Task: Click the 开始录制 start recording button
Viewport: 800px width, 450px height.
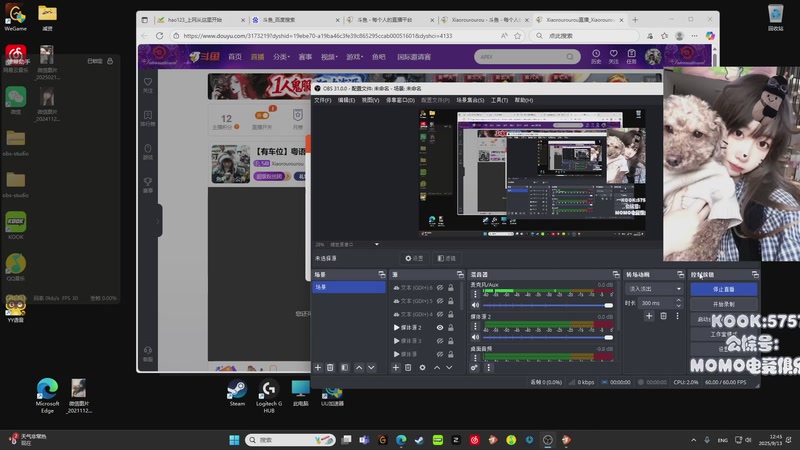Action: click(723, 304)
